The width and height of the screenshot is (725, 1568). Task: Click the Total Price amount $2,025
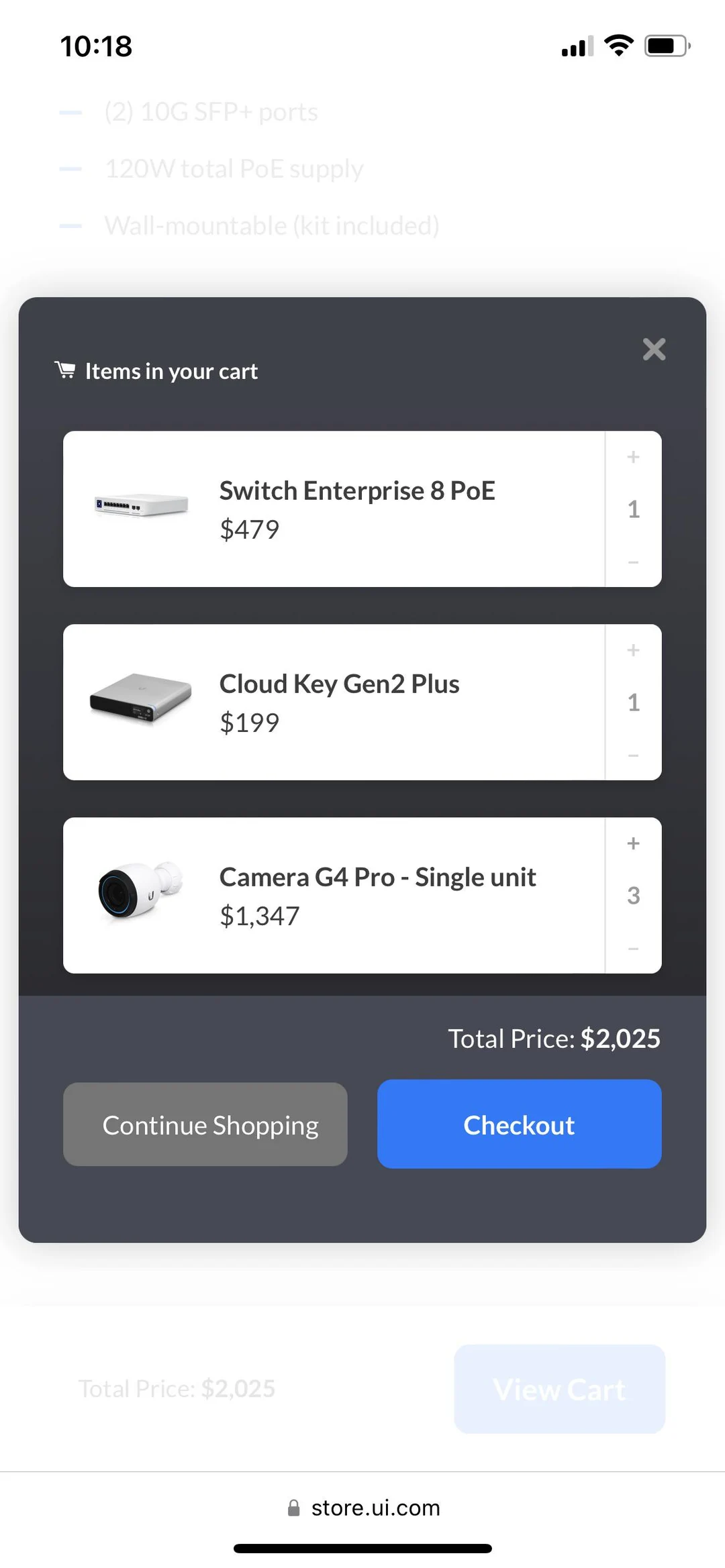pyautogui.click(x=619, y=1038)
